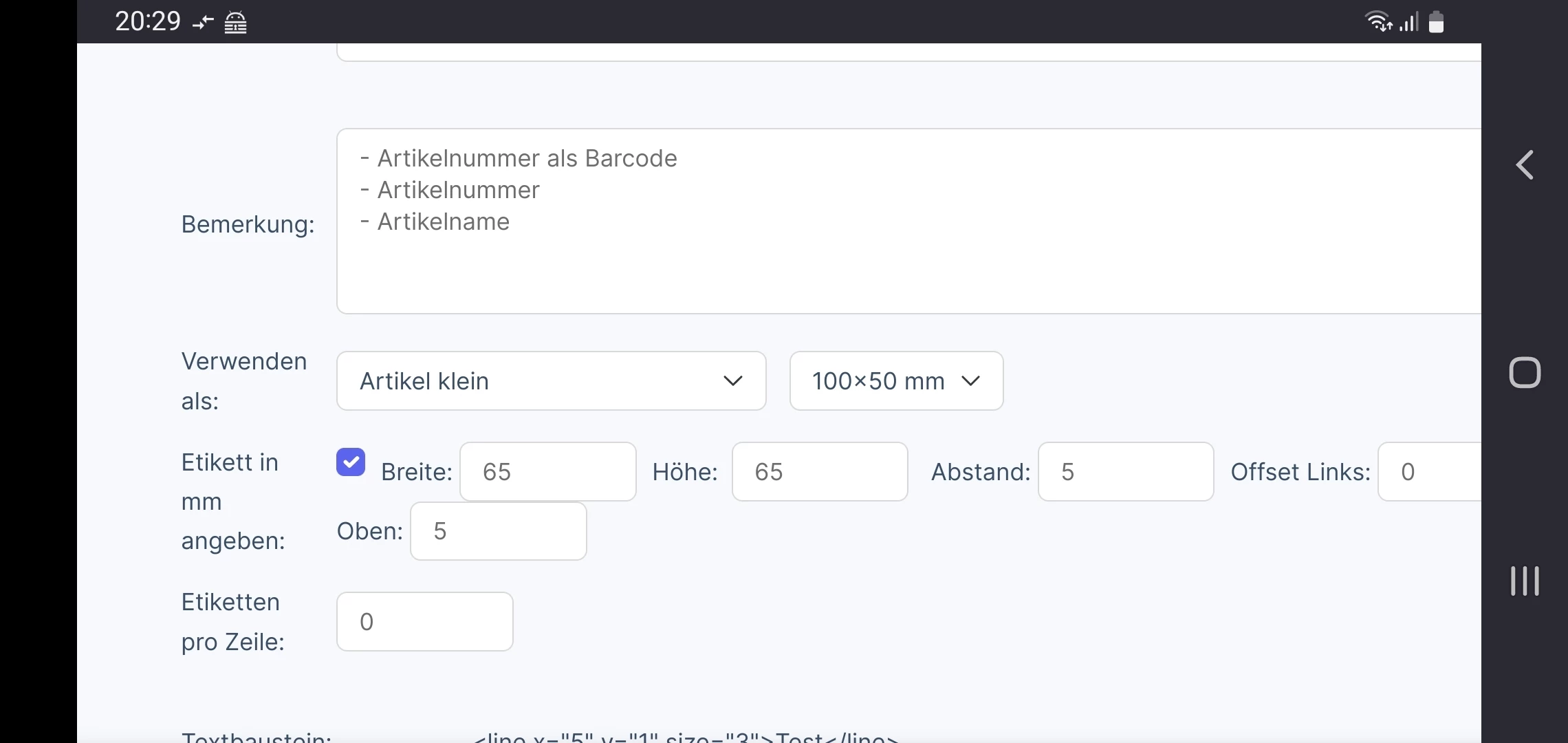Tap the battery status icon
This screenshot has width=1568, height=743.
coord(1436,22)
